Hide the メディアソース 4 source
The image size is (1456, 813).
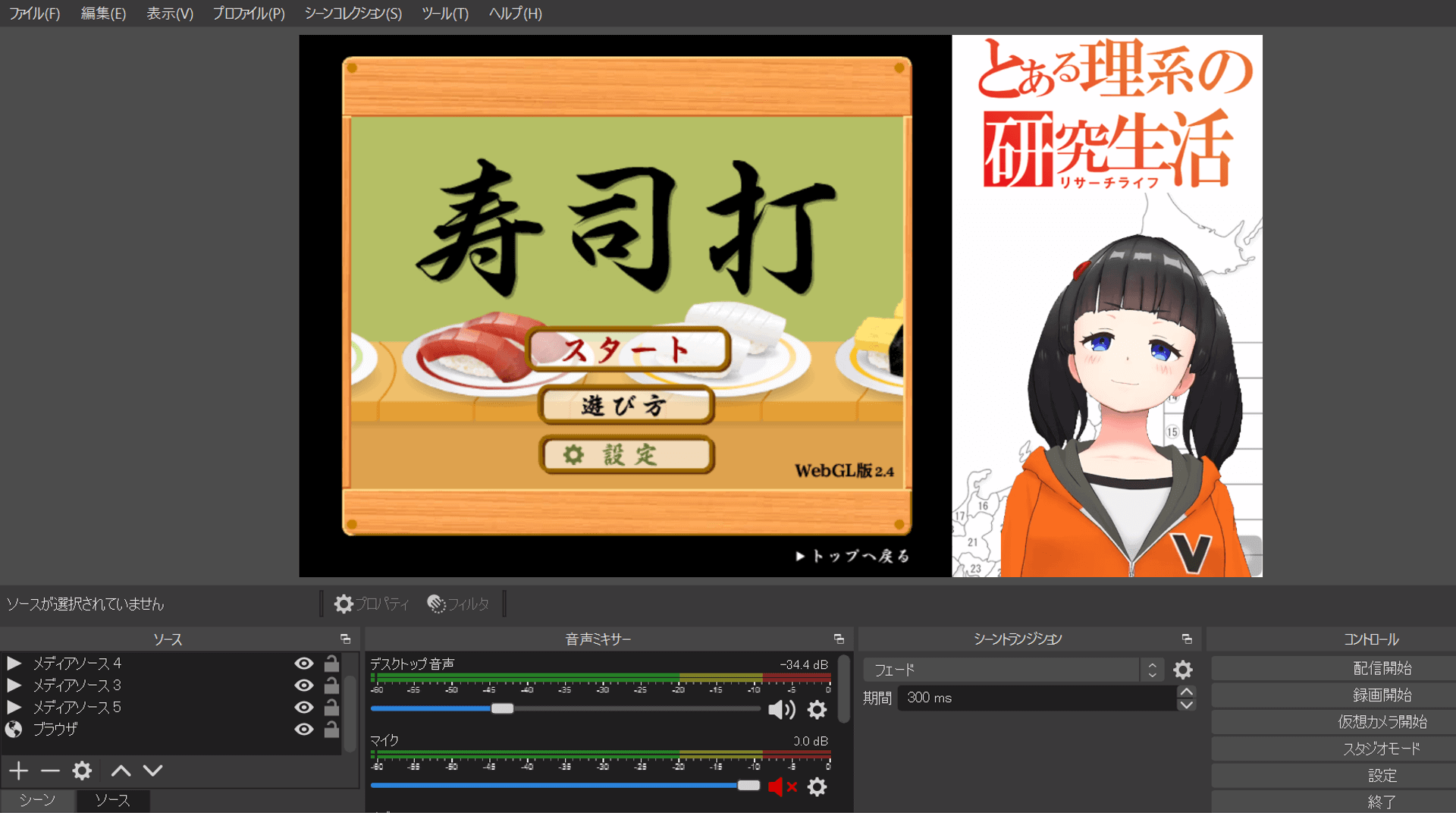click(304, 664)
